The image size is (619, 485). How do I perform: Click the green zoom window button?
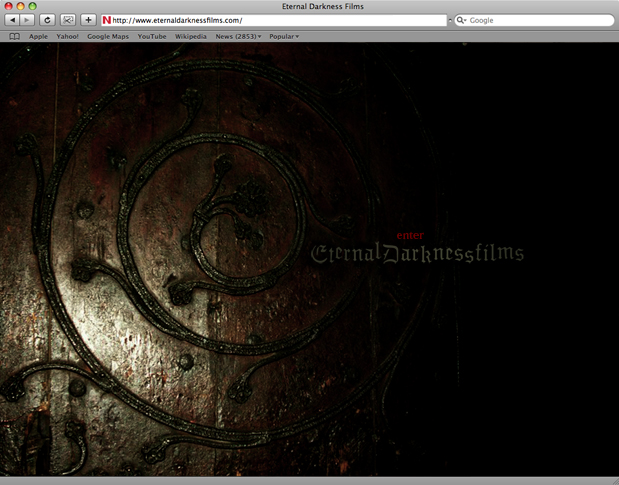click(33, 6)
